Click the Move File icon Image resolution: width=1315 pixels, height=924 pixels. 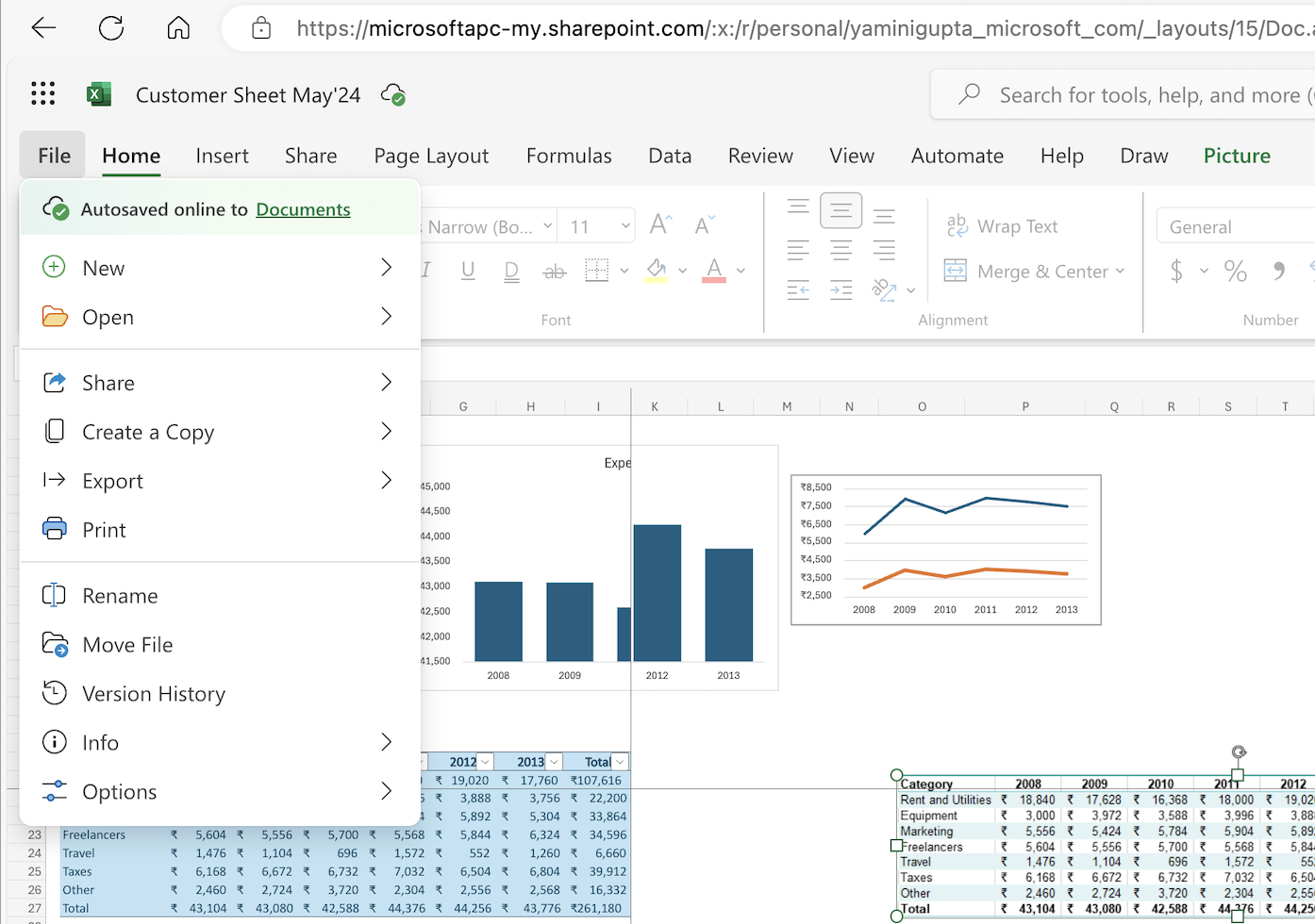(55, 645)
